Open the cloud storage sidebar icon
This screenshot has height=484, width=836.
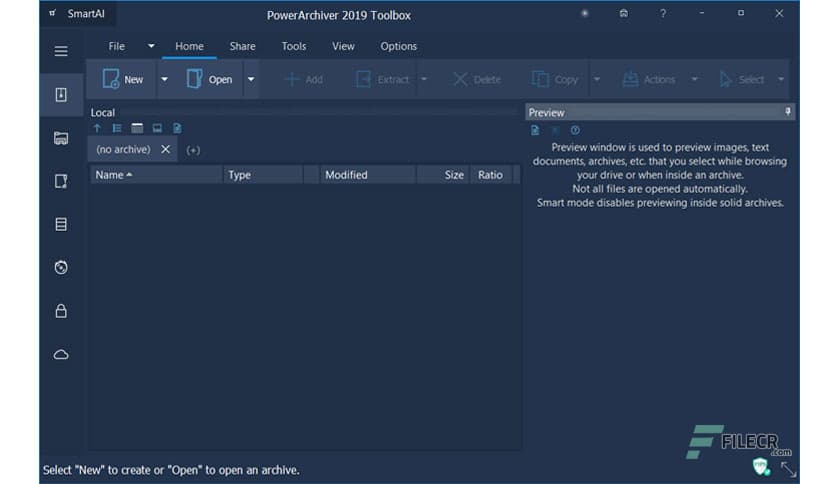(x=61, y=354)
